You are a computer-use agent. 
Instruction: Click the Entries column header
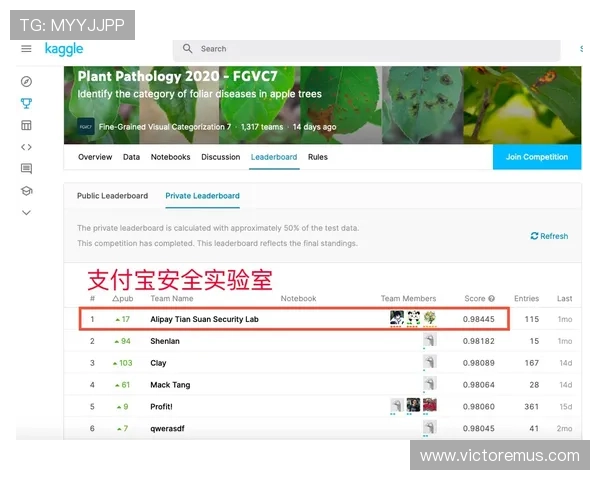point(527,299)
